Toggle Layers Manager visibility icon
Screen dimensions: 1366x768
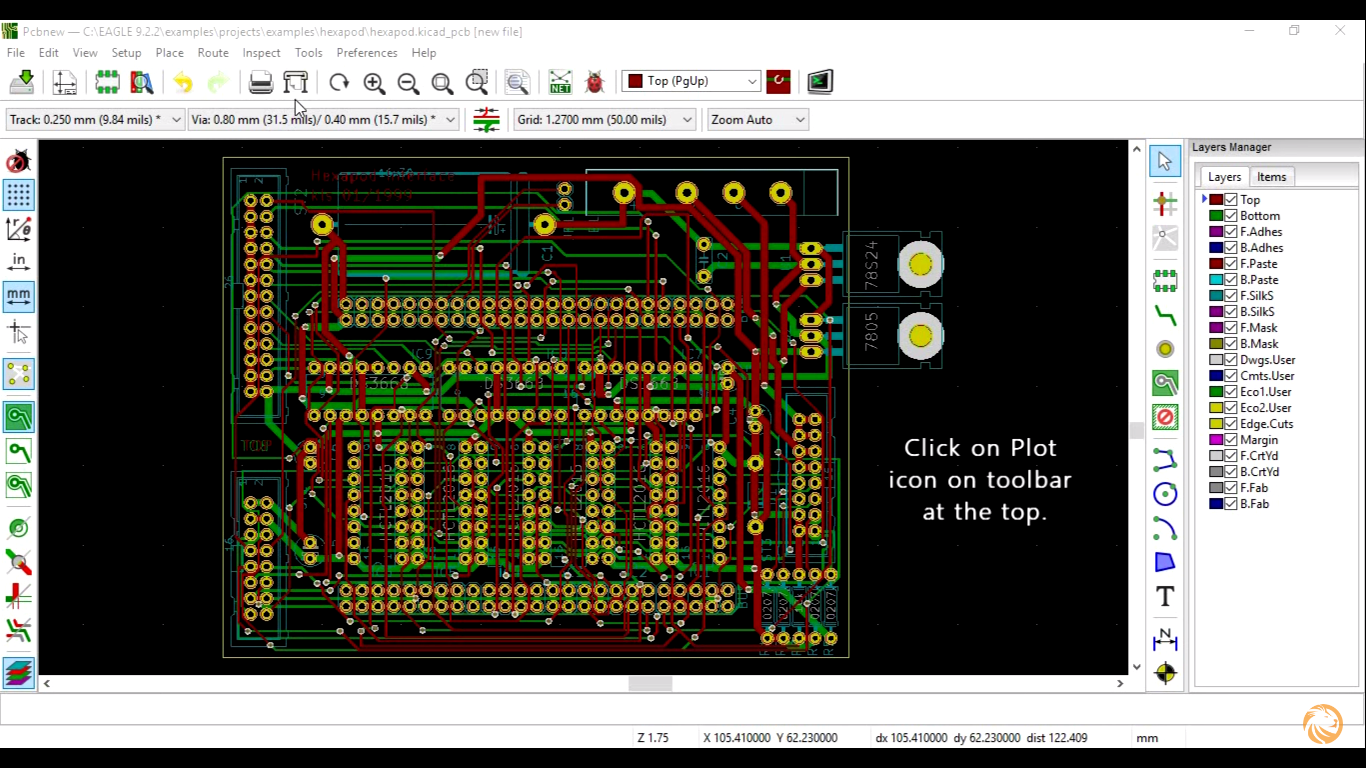click(19, 673)
